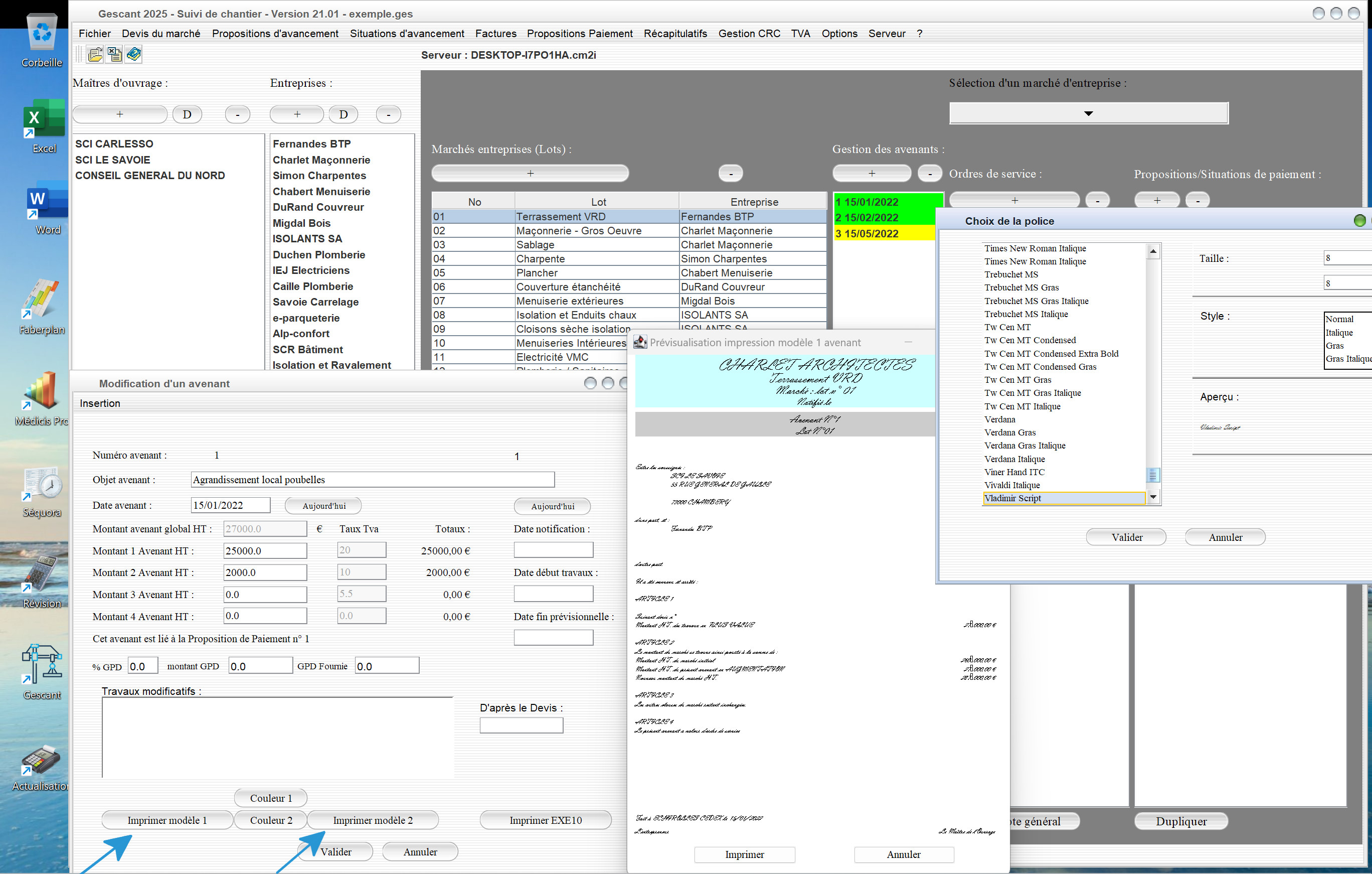Click the font list scroll-up arrow
Image resolution: width=1372 pixels, height=874 pixels.
(x=1153, y=251)
